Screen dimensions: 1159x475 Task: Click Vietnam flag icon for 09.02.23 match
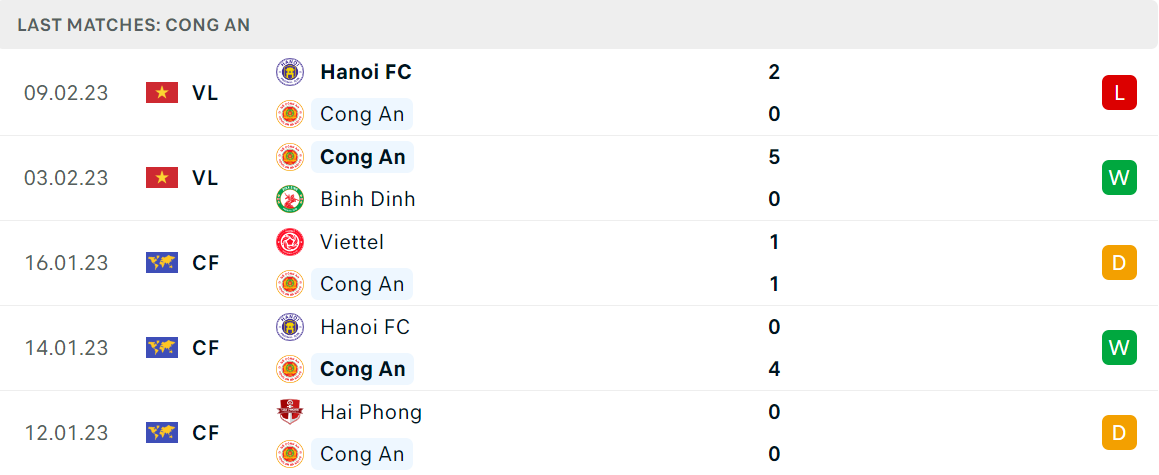162,92
